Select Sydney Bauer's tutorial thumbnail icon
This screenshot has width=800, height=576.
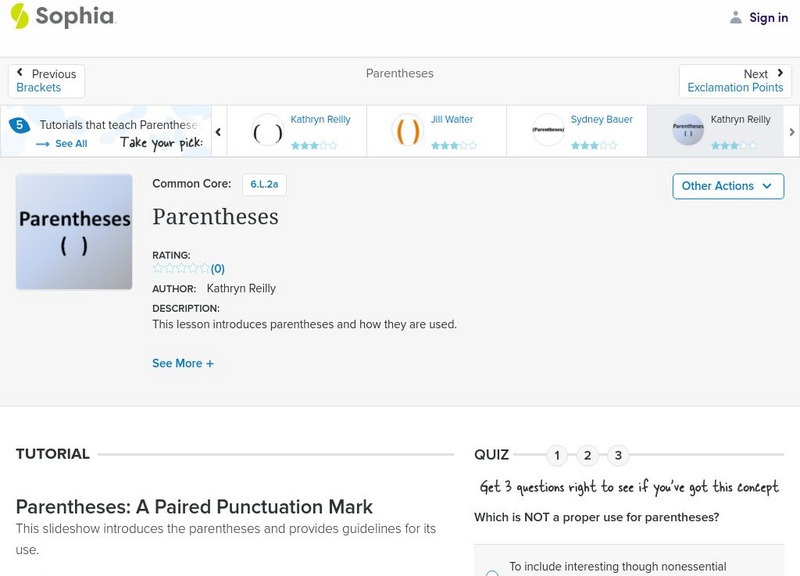click(548, 131)
